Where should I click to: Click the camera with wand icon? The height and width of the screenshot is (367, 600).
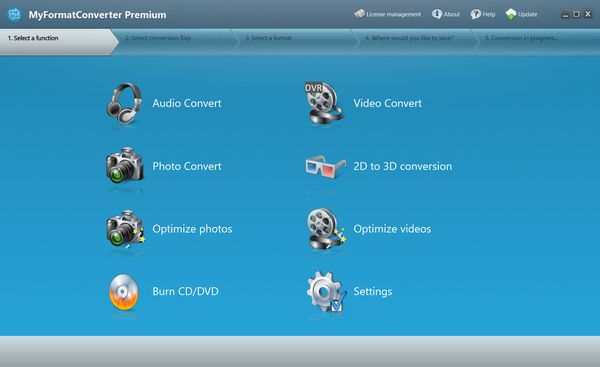(126, 229)
